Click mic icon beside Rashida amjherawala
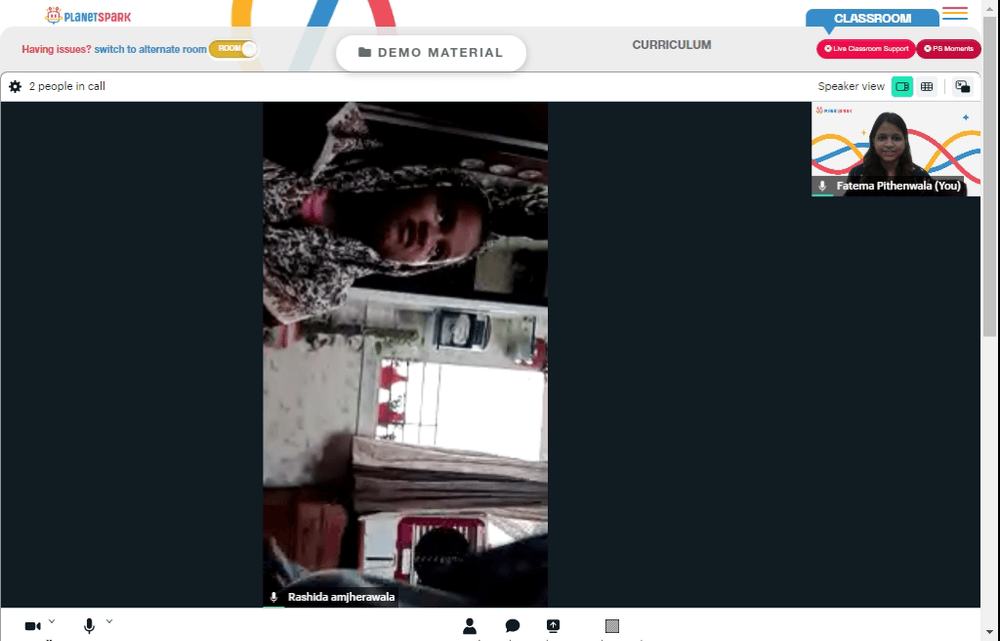Viewport: 1000px width, 641px height. click(x=274, y=597)
